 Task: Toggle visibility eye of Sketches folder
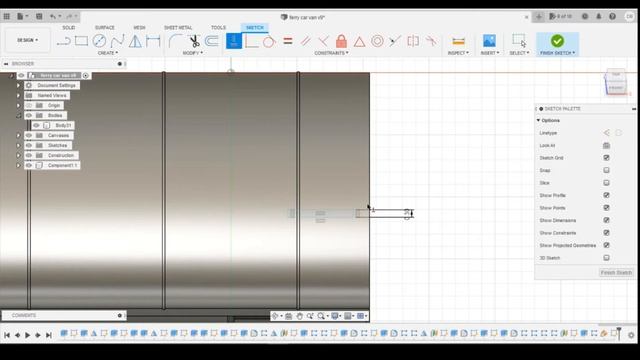pyautogui.click(x=29, y=145)
